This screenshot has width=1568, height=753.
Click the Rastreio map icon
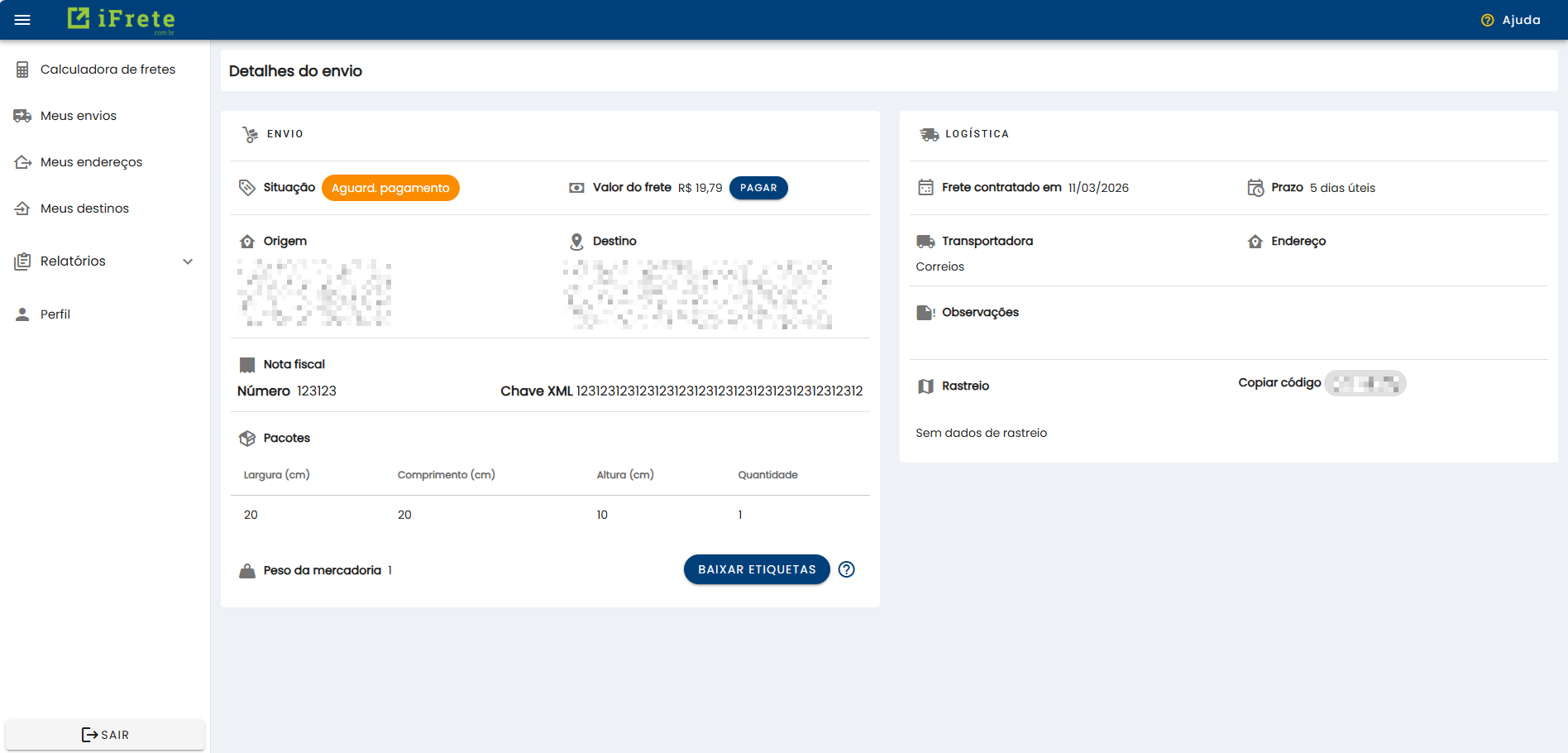(x=925, y=385)
